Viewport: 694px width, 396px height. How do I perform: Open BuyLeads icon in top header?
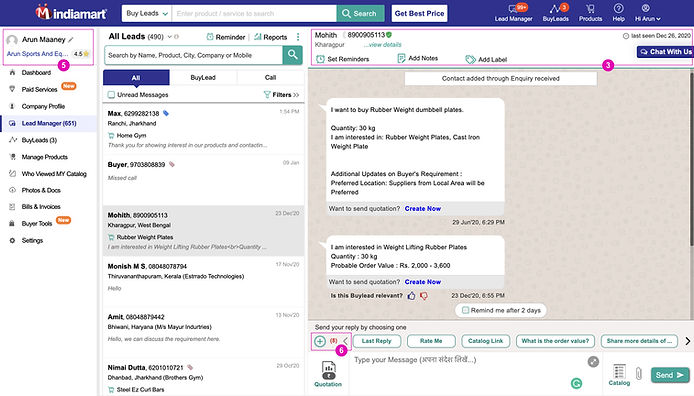tap(555, 13)
